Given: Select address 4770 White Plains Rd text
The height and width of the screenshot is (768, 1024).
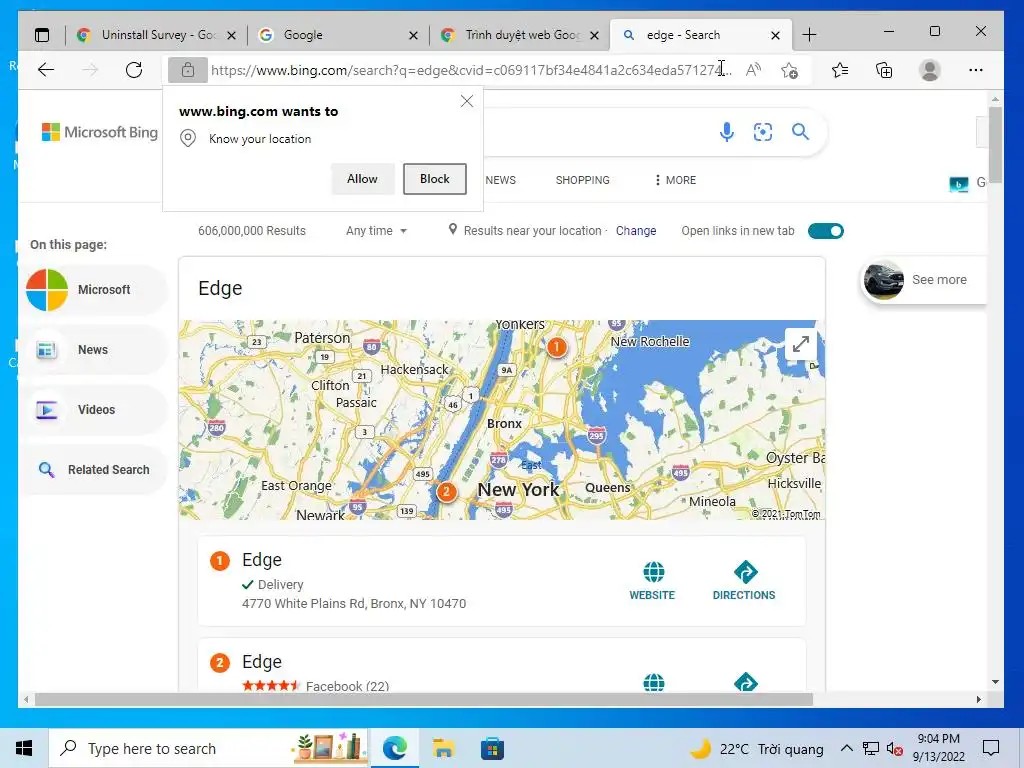Looking at the screenshot, I should coord(354,603).
